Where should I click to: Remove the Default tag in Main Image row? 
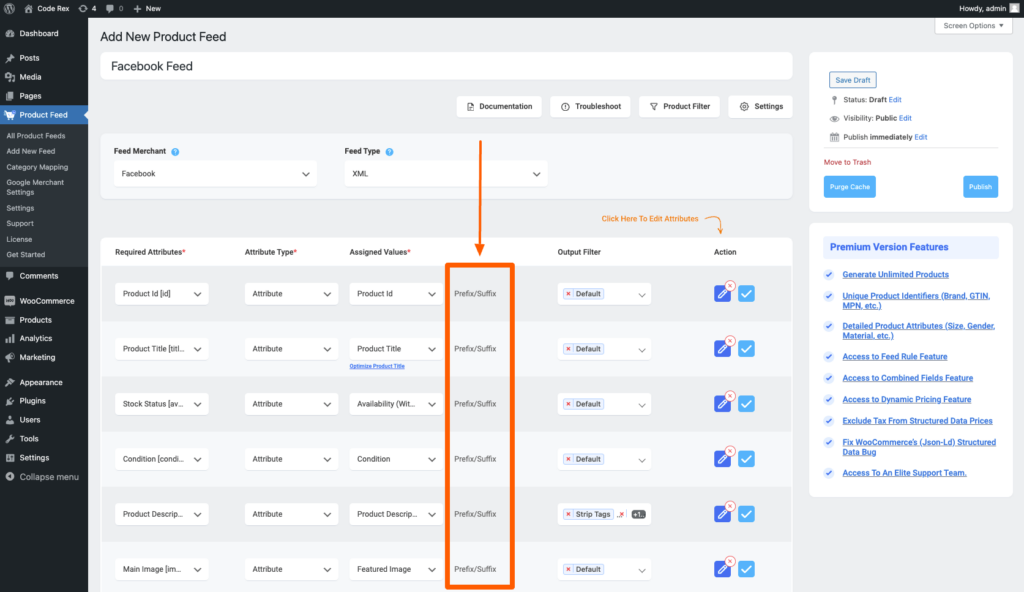[x=568, y=569]
